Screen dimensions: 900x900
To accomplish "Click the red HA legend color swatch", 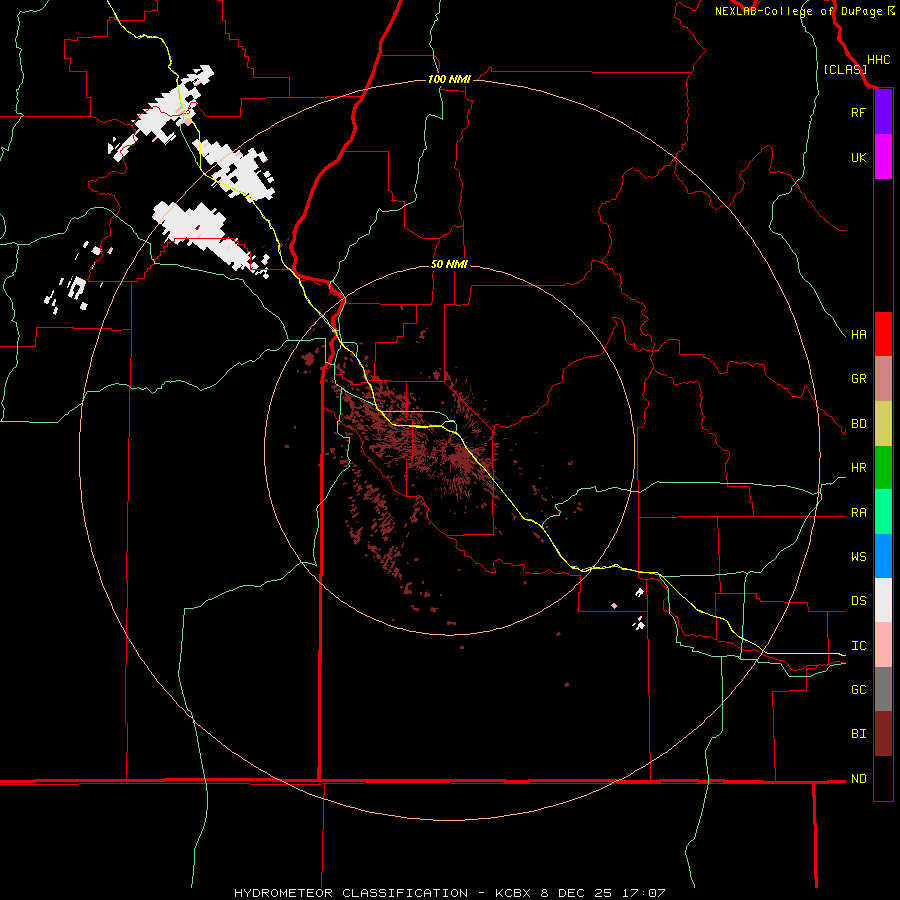I will (x=883, y=334).
